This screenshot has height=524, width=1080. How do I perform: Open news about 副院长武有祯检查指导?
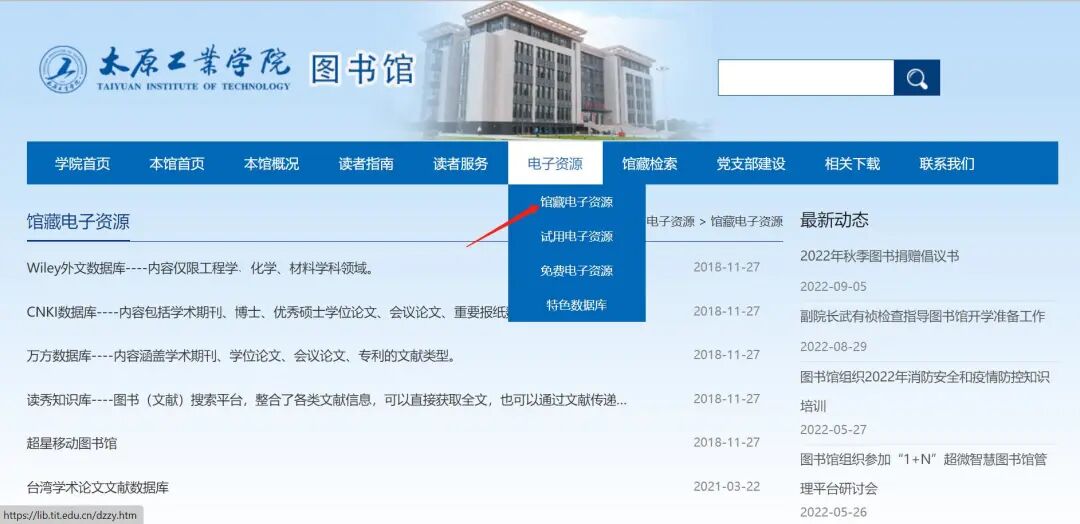tap(922, 317)
